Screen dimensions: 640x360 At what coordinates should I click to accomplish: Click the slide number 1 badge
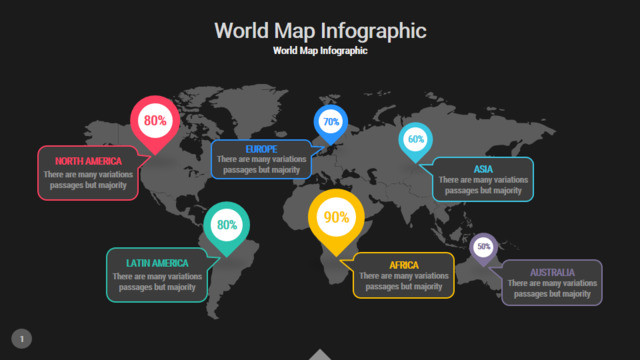[x=22, y=339]
